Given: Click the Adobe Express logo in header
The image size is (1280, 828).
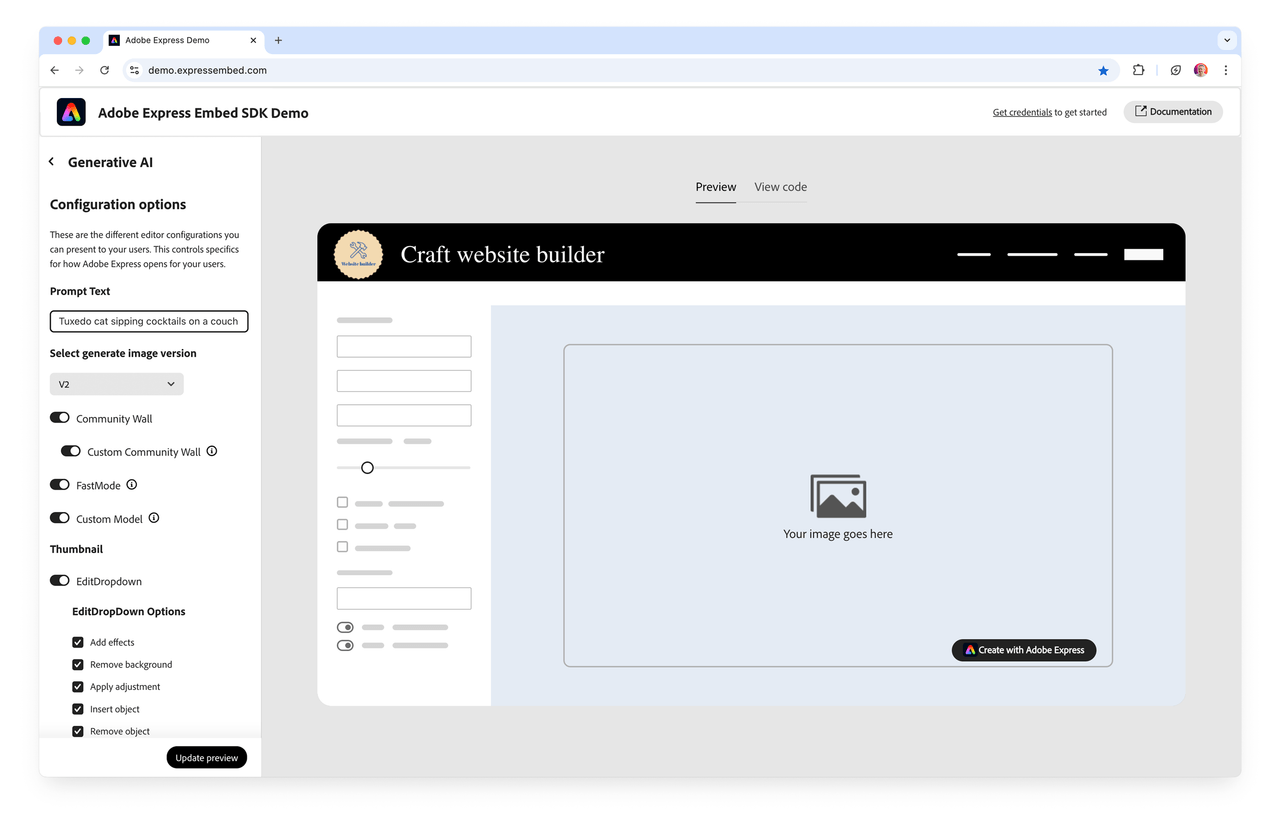Looking at the screenshot, I should point(71,112).
